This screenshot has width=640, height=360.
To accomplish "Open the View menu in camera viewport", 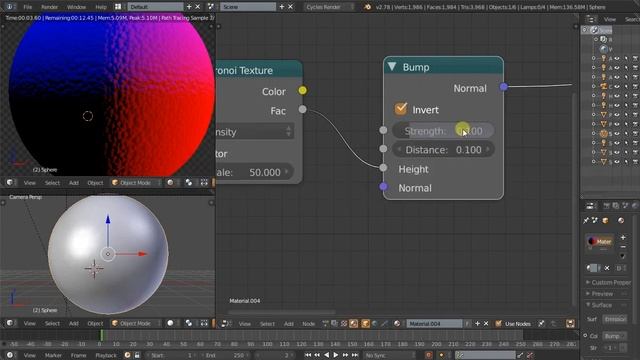I will tap(29, 323).
